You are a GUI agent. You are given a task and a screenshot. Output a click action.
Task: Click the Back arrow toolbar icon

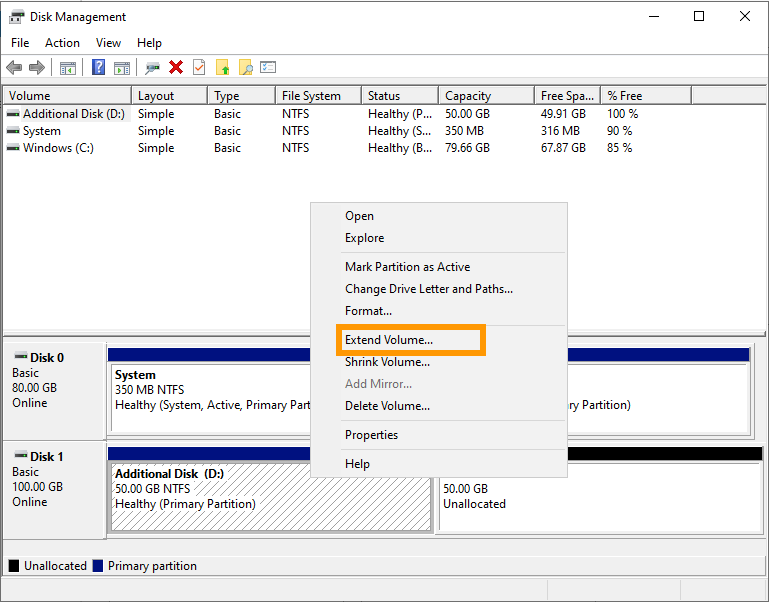coord(14,67)
